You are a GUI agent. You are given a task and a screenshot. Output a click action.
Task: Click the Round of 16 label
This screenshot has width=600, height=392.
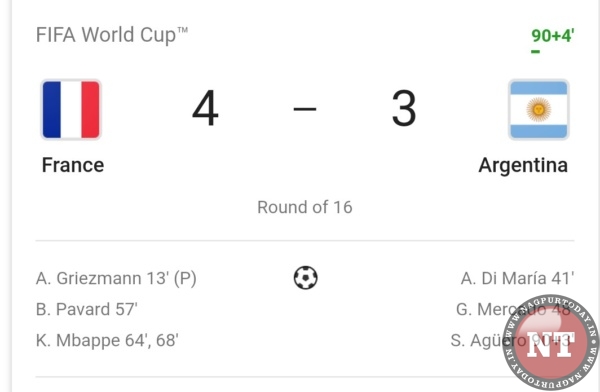pos(305,207)
